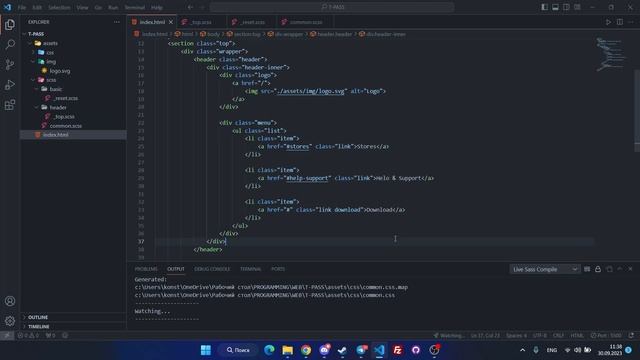
Task: Switch to the _reset.scss editor tab
Action: coord(253,22)
